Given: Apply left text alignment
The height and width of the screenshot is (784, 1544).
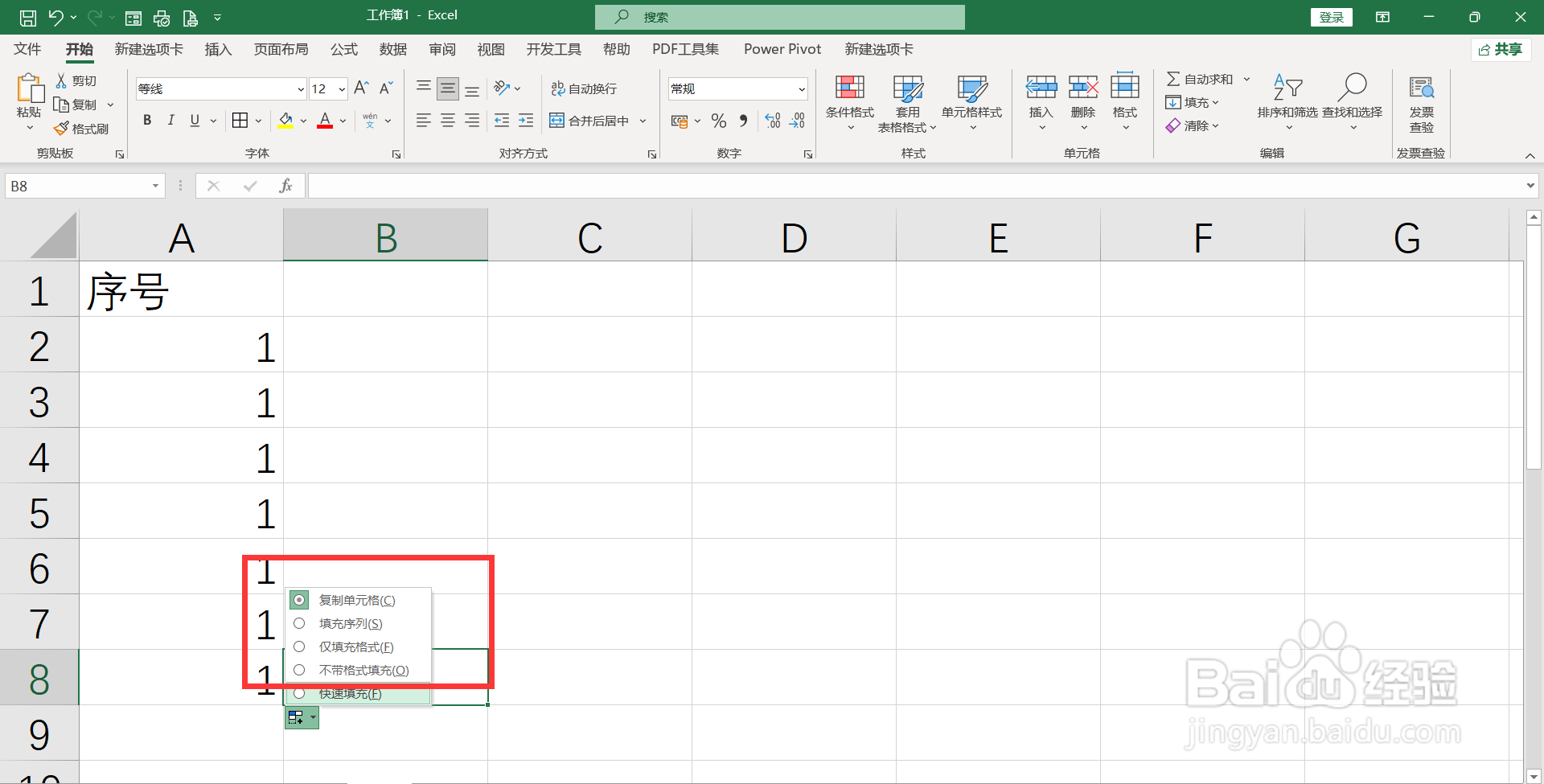Looking at the screenshot, I should point(424,121).
